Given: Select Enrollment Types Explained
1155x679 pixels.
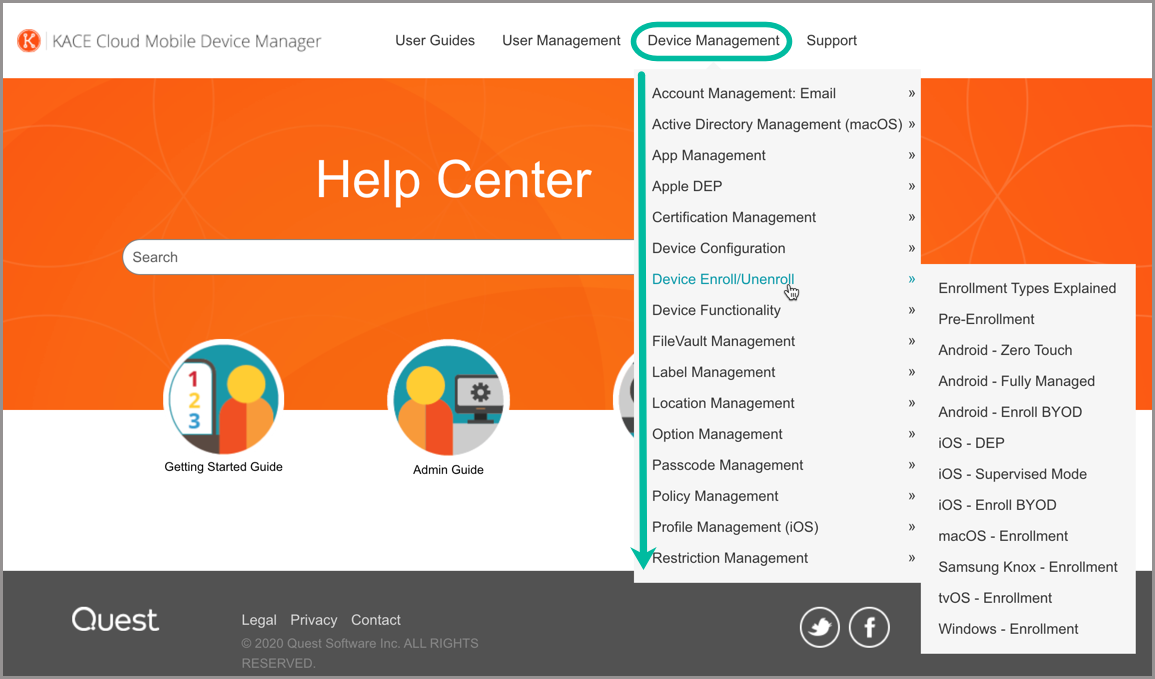Looking at the screenshot, I should (x=1027, y=289).
